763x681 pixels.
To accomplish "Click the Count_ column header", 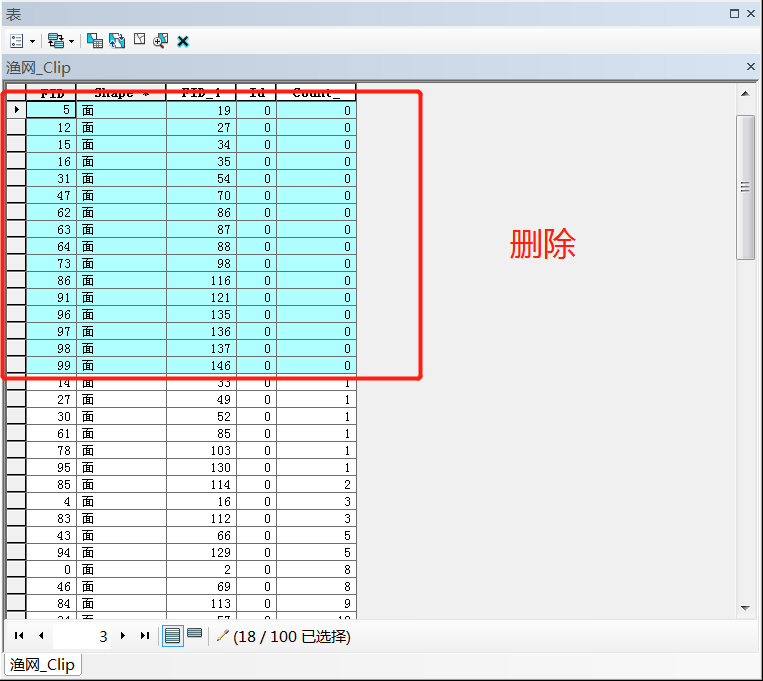I will pyautogui.click(x=316, y=93).
